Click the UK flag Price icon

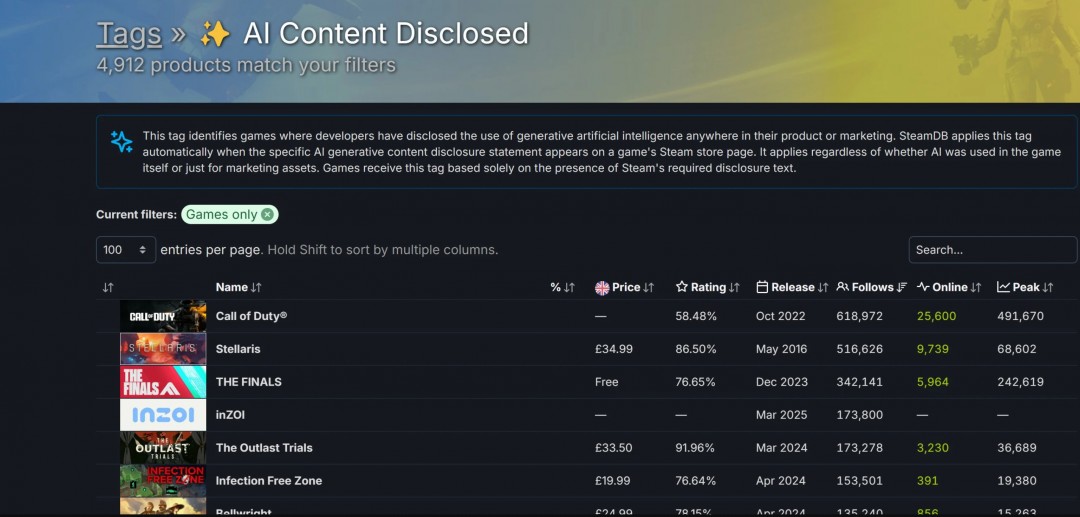[602, 287]
